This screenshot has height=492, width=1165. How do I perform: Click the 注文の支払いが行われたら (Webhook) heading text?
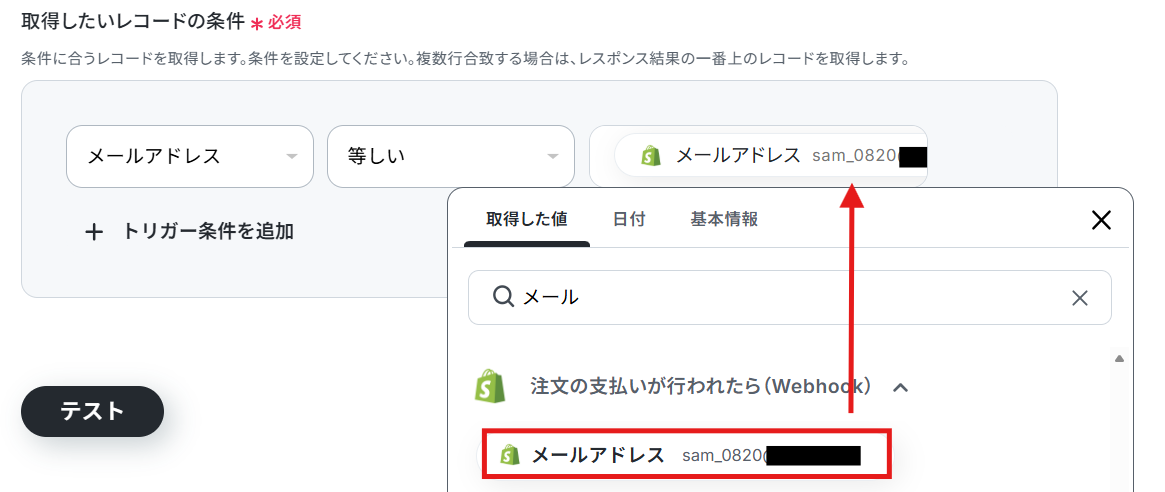[701, 386]
